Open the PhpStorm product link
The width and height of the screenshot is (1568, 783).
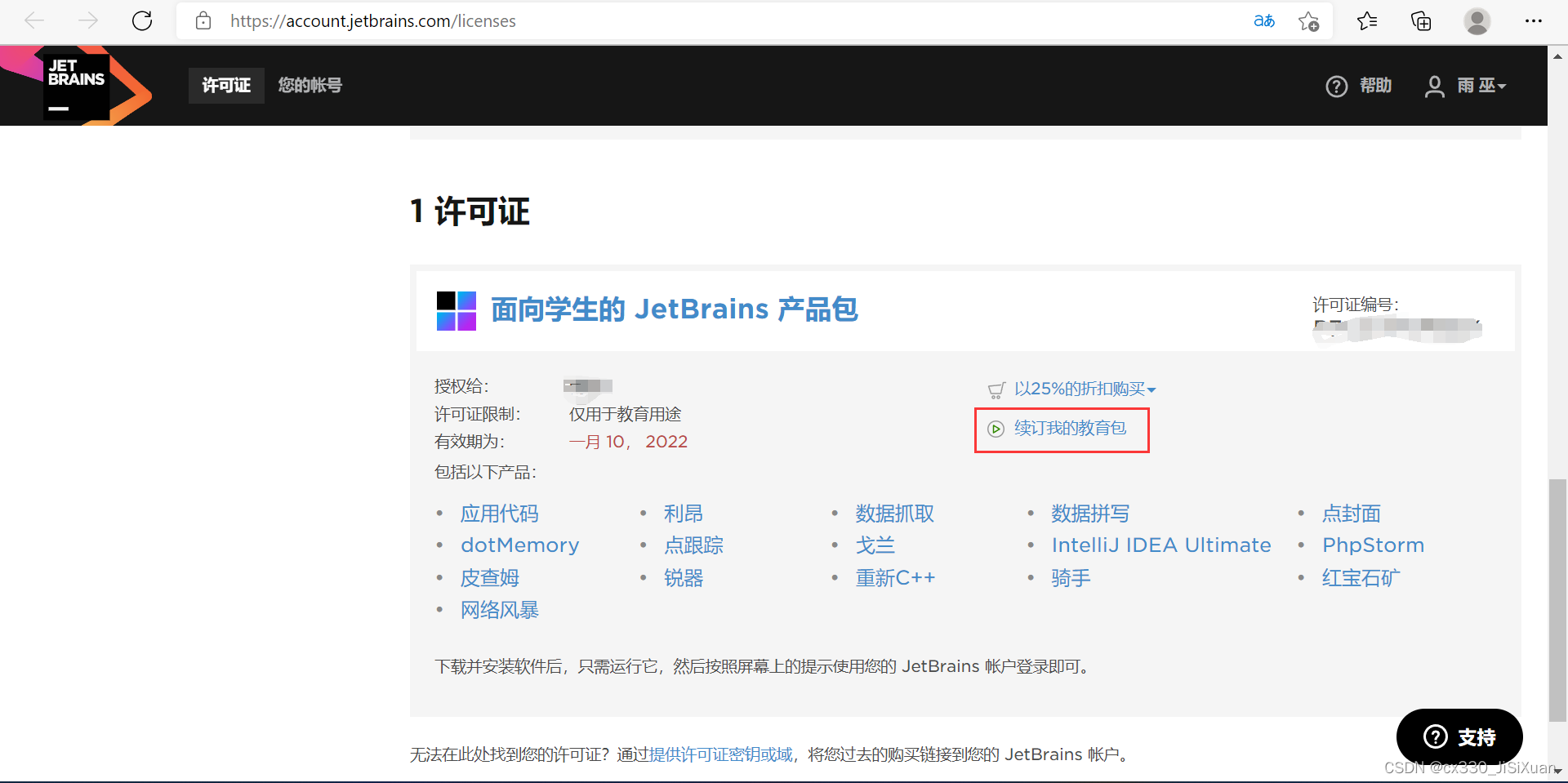(x=1374, y=545)
